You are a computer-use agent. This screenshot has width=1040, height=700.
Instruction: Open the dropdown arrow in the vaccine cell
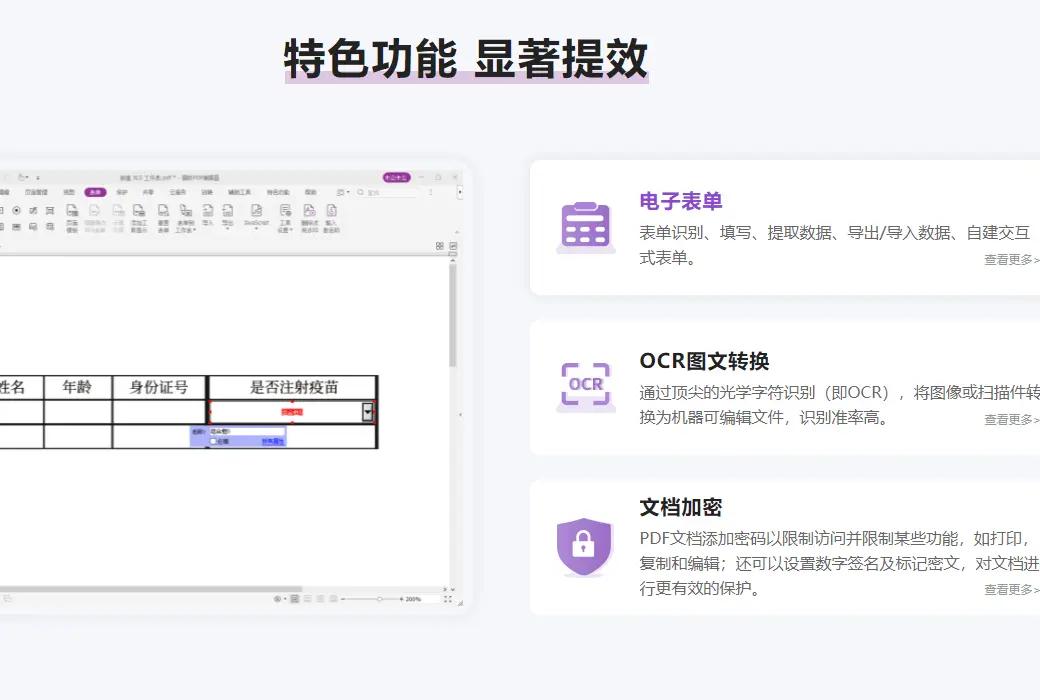coord(367,412)
